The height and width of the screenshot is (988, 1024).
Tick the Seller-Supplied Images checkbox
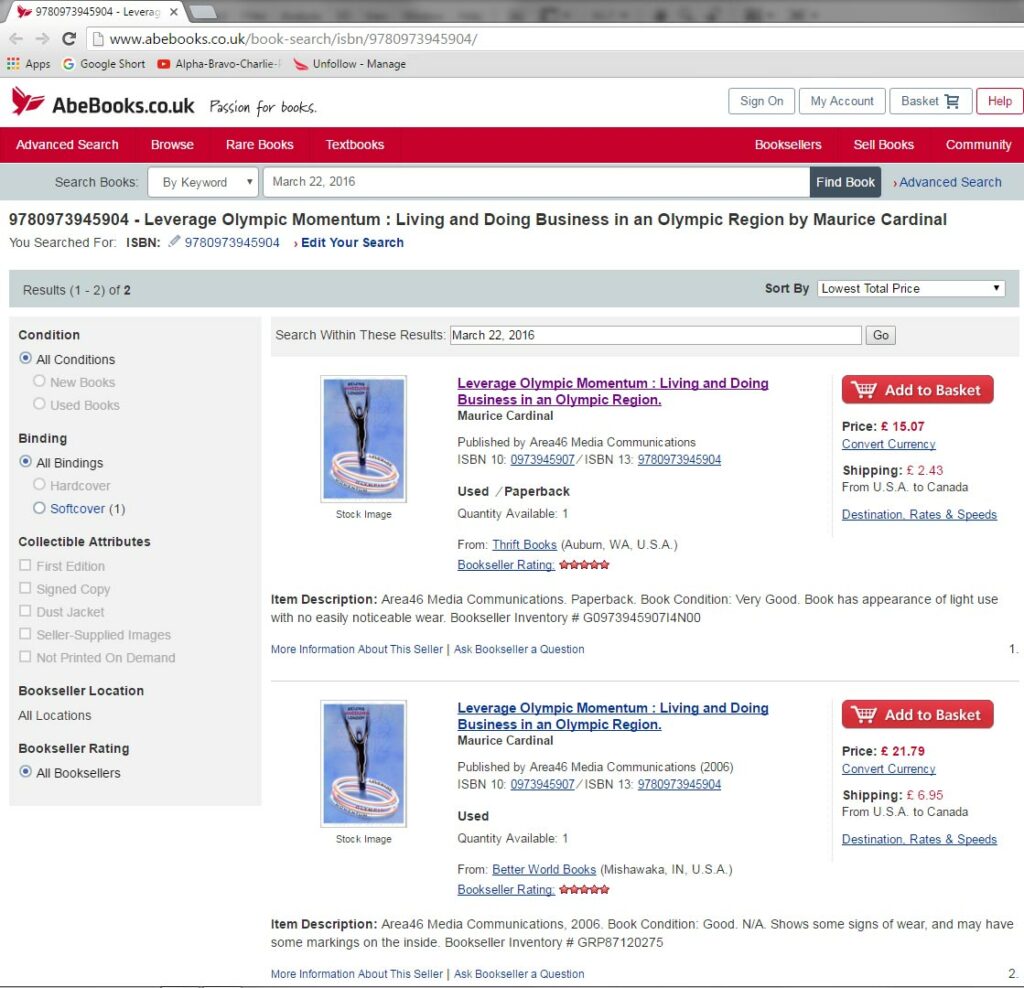(25, 633)
